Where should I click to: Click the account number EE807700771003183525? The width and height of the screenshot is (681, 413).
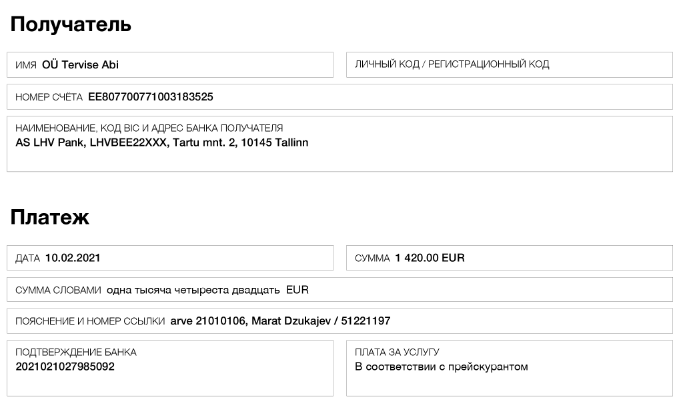[x=151, y=97]
